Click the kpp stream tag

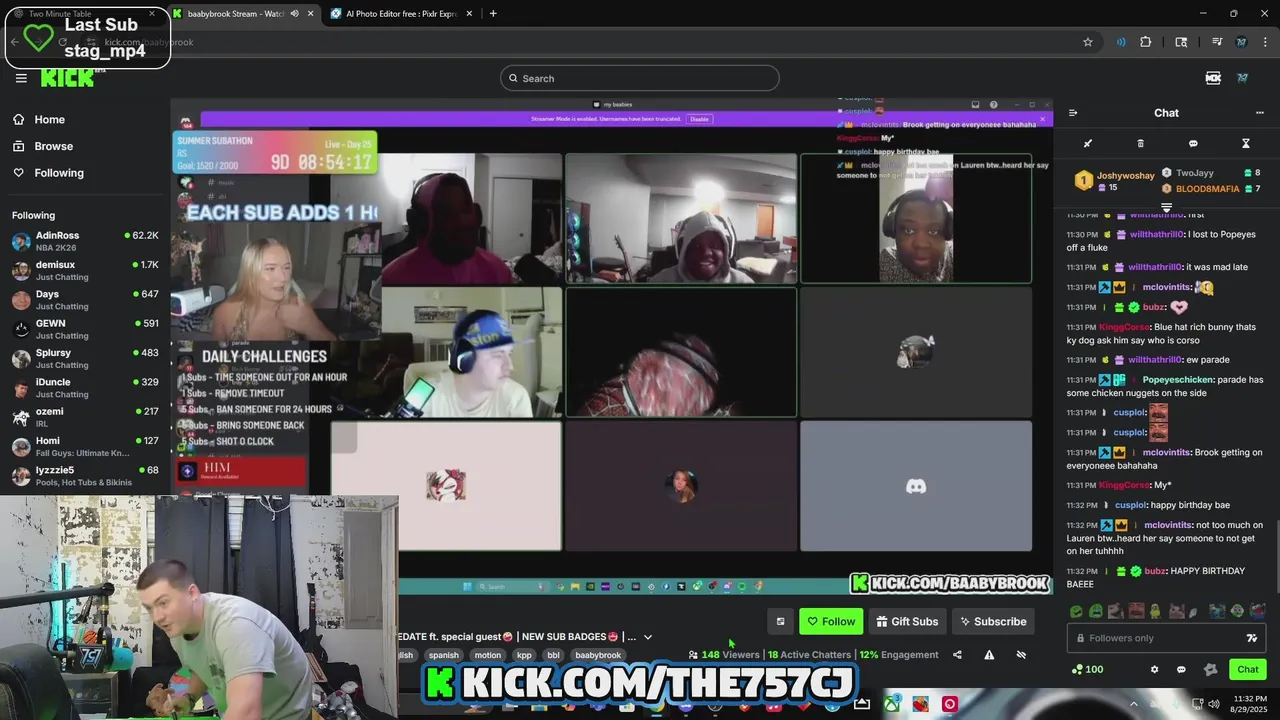pyautogui.click(x=524, y=655)
